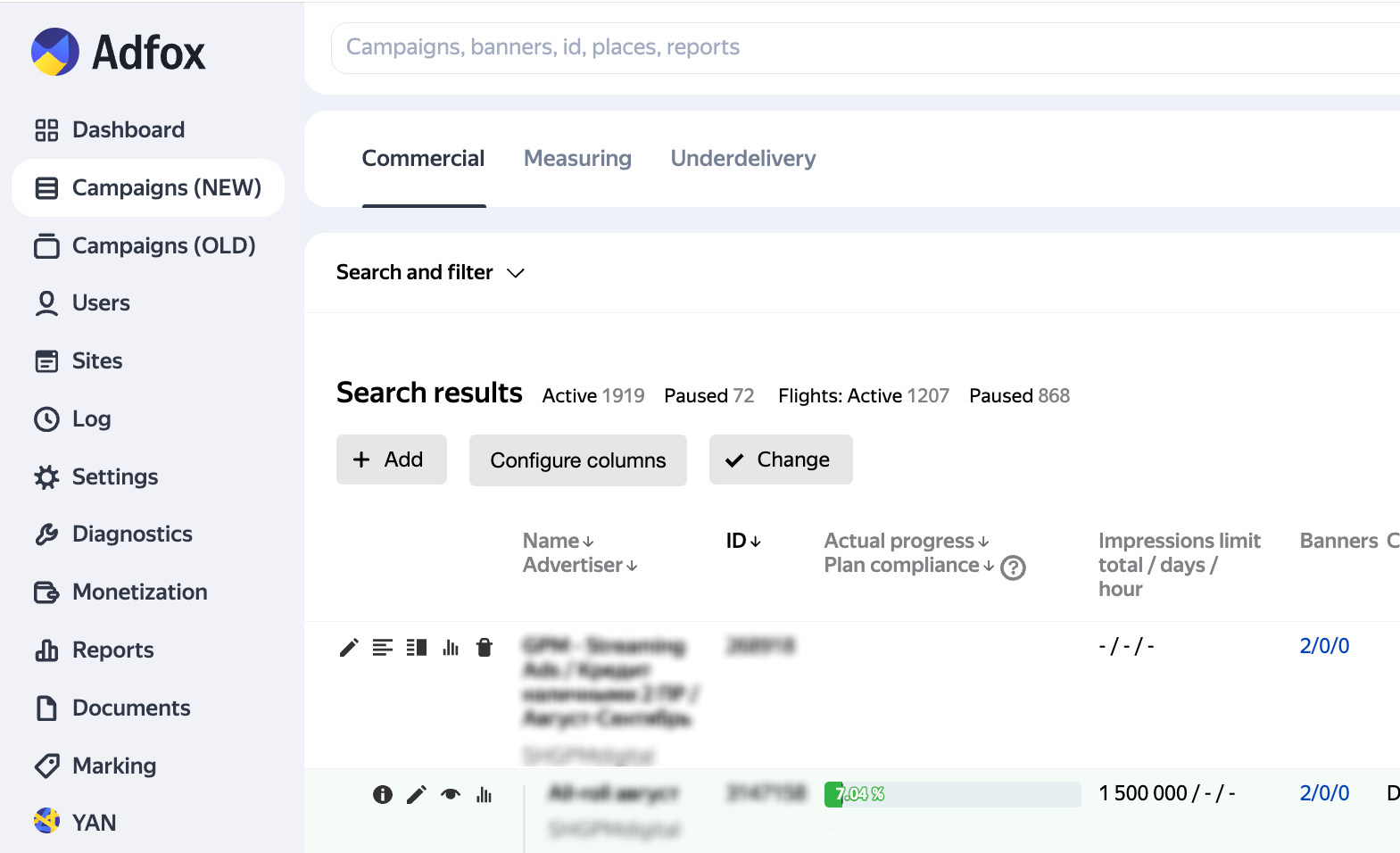Click the Plan compliance help question mark icon

[x=1013, y=567]
